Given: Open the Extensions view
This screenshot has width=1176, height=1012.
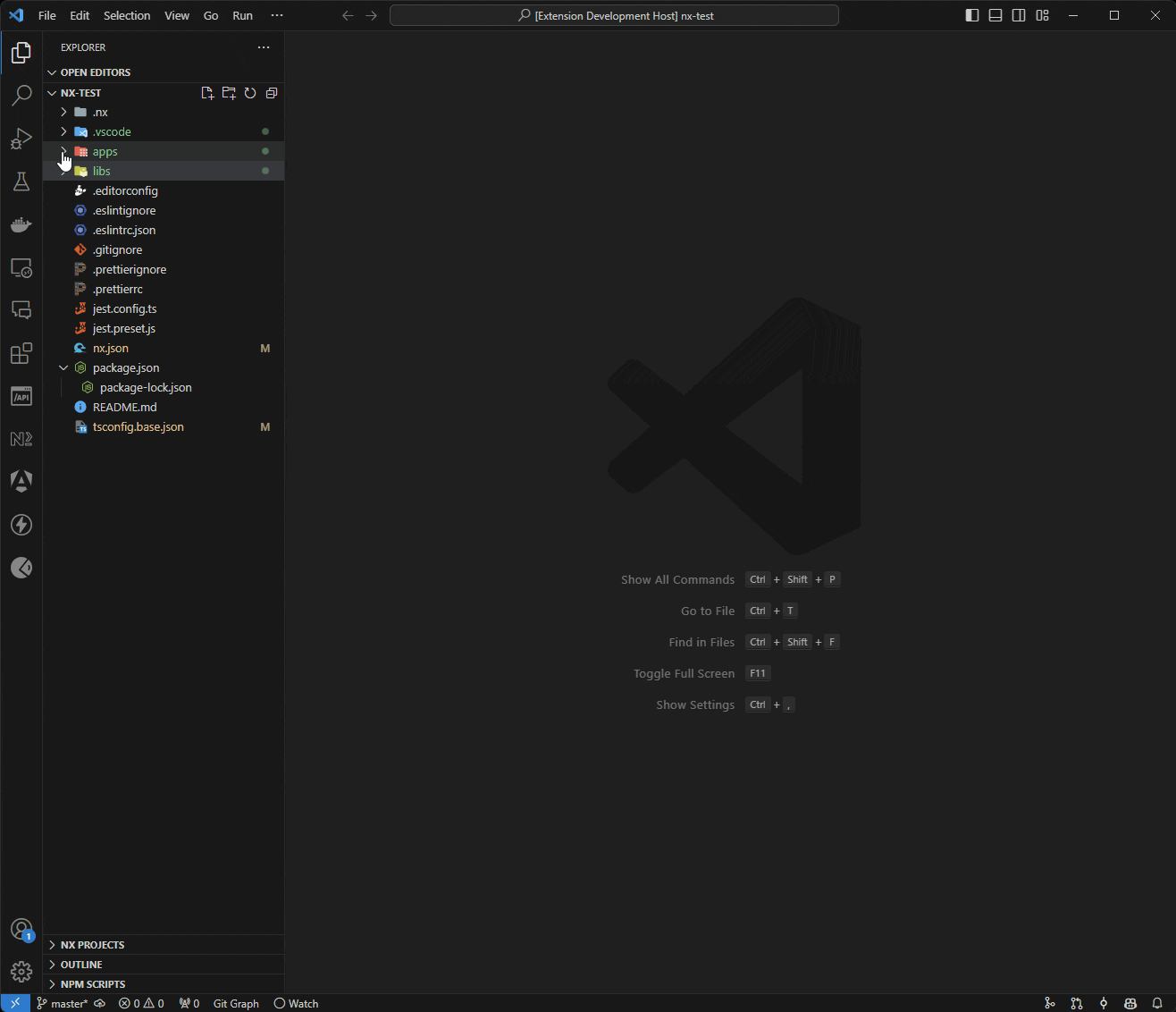Looking at the screenshot, I should (21, 353).
